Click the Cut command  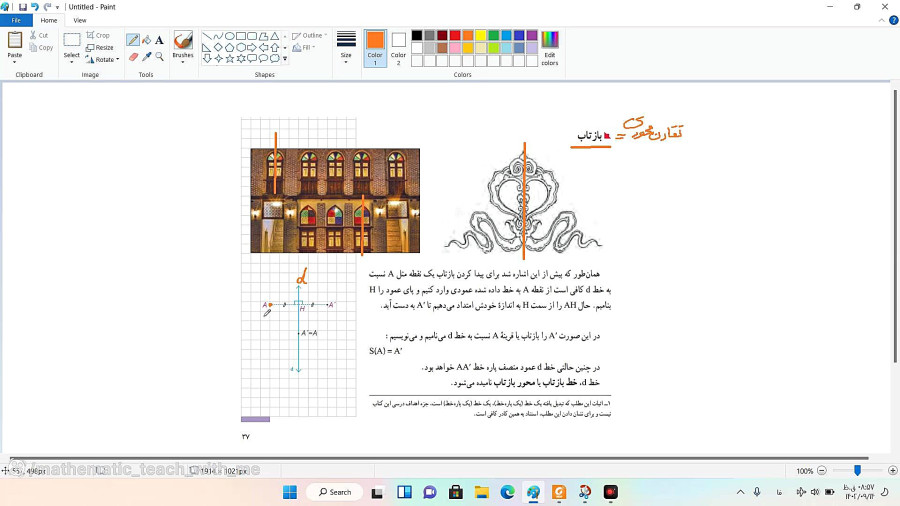(39, 35)
